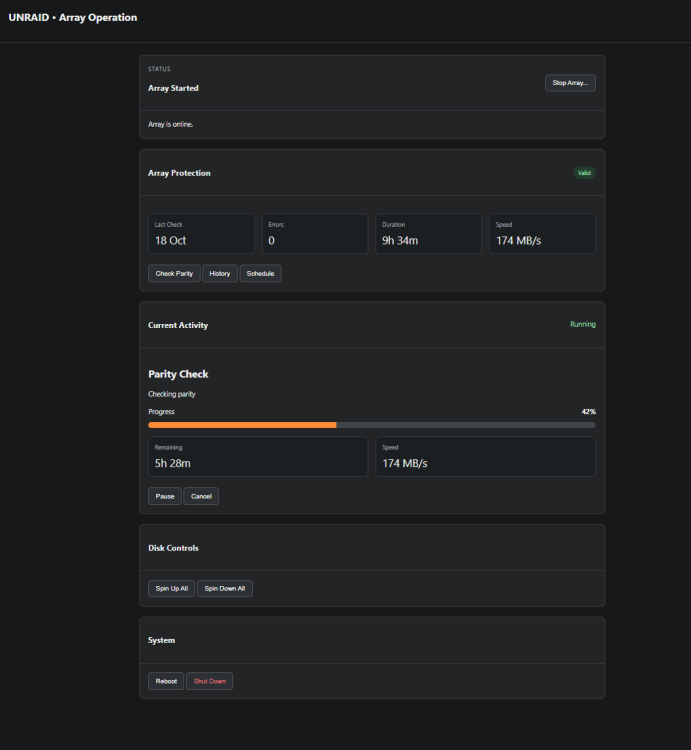Pause the running parity check
691x750 pixels.
(165, 496)
